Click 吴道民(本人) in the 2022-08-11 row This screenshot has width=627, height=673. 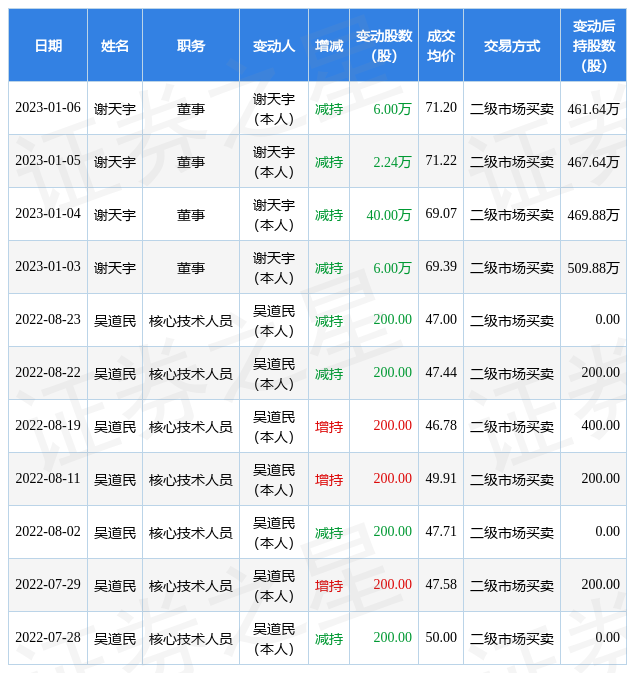point(274,480)
